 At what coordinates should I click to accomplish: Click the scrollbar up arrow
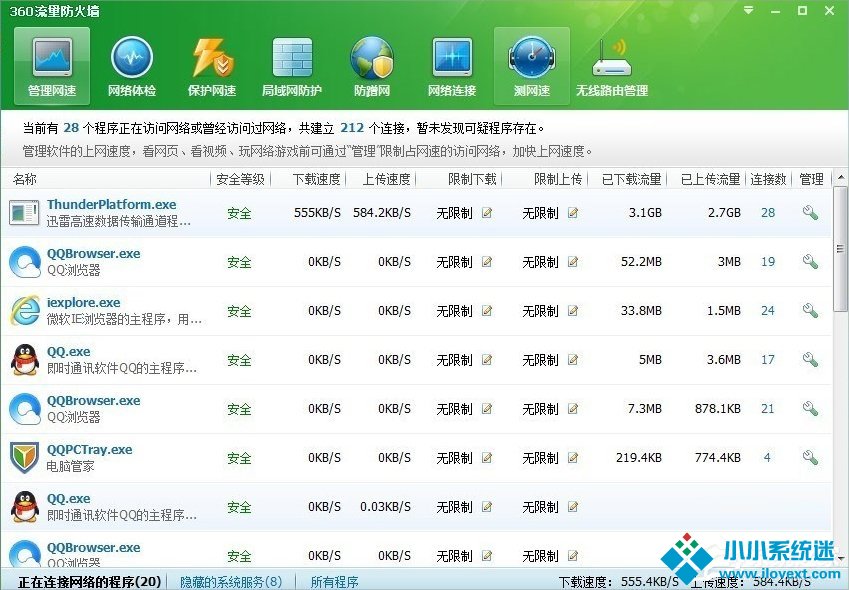point(840,178)
